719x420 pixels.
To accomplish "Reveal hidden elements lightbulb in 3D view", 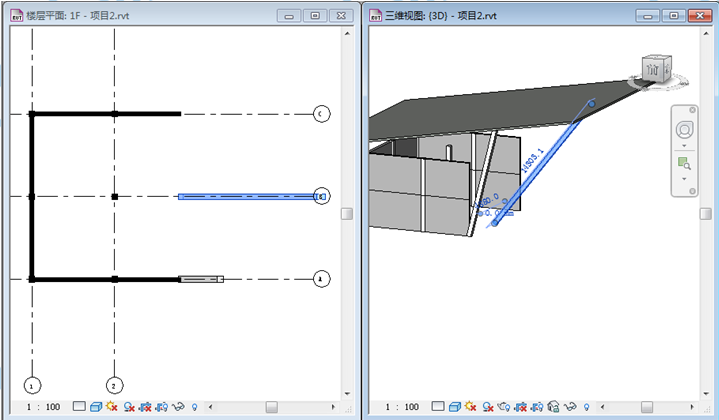I will click(x=586, y=407).
